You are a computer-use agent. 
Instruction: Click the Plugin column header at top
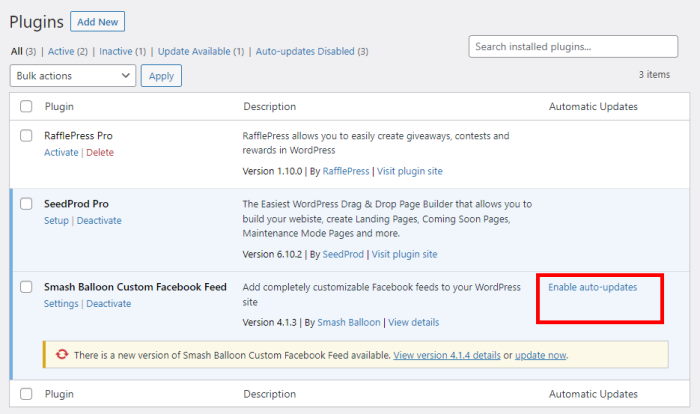pyautogui.click(x=59, y=106)
